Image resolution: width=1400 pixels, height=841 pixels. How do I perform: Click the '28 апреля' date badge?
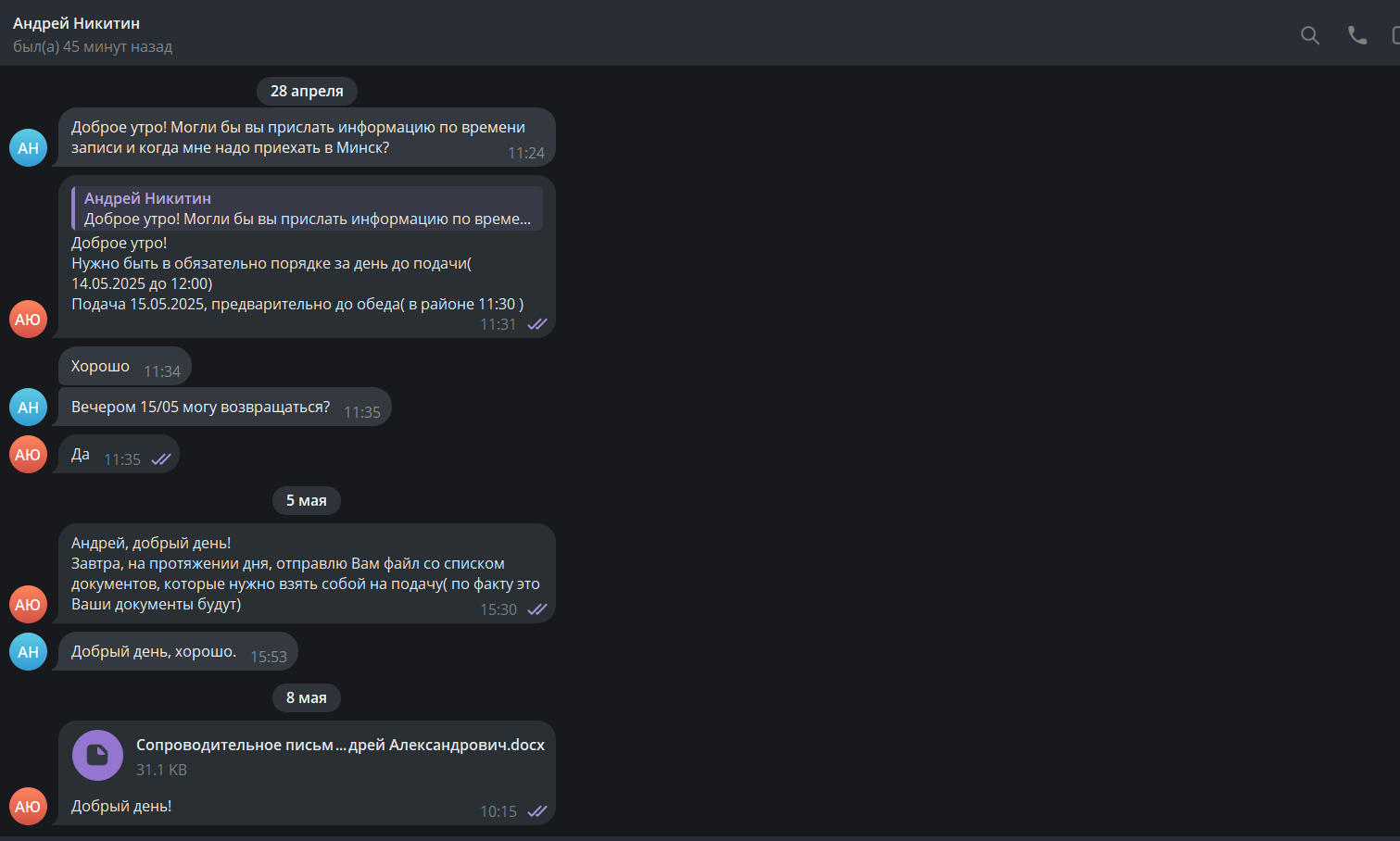pos(307,91)
